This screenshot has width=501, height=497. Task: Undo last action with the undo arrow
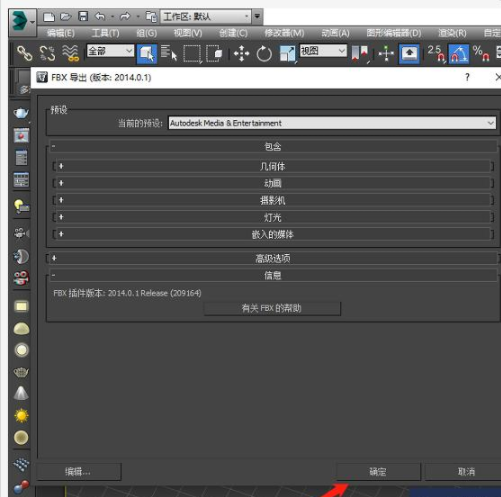click(x=100, y=16)
